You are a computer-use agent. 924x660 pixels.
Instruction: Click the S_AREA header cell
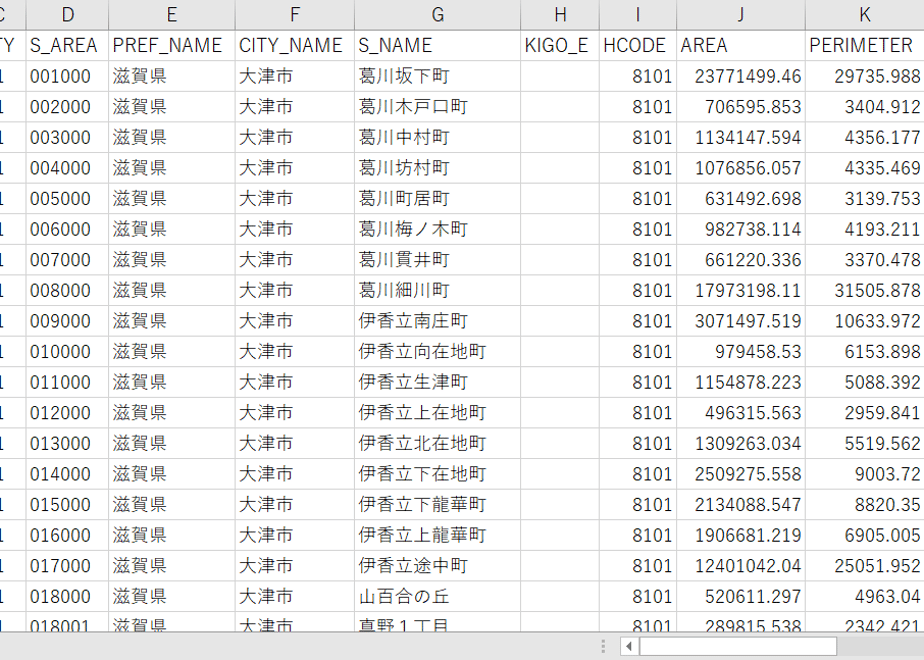click(x=67, y=45)
